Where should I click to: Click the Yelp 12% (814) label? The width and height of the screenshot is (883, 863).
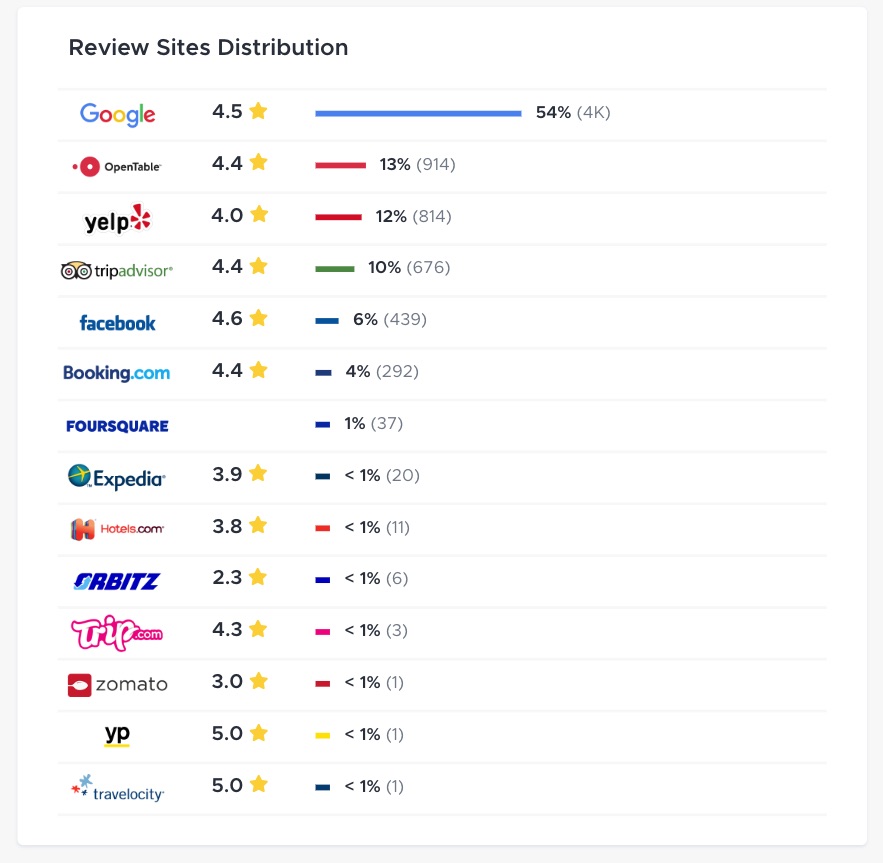413,216
